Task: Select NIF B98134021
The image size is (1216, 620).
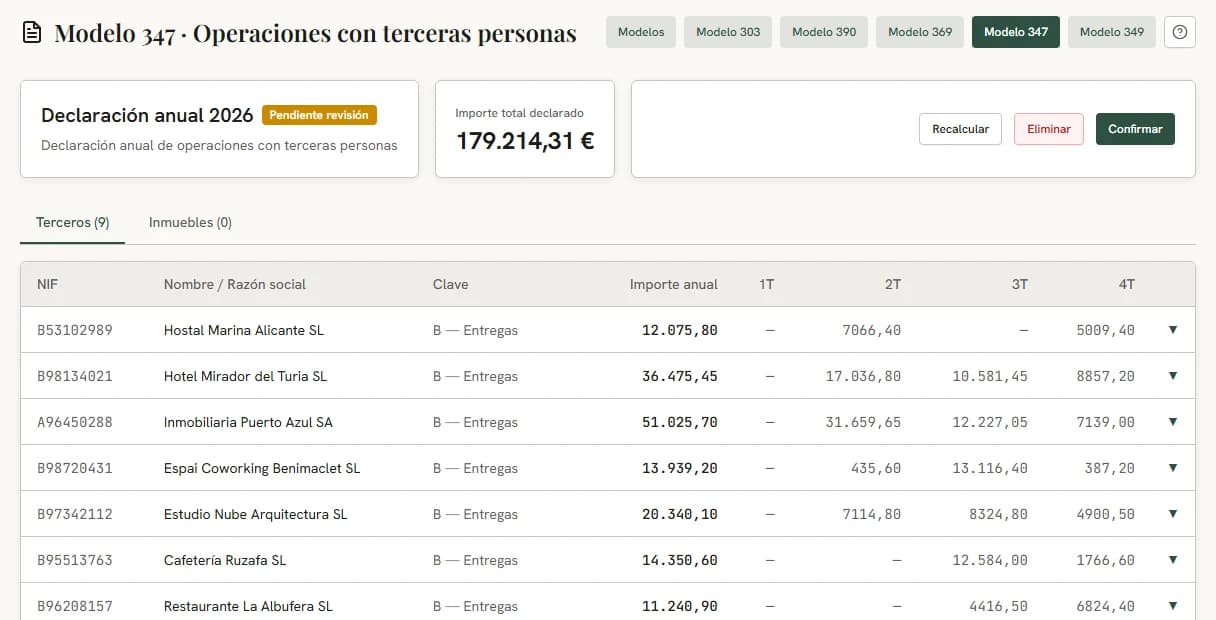Action: (x=75, y=376)
